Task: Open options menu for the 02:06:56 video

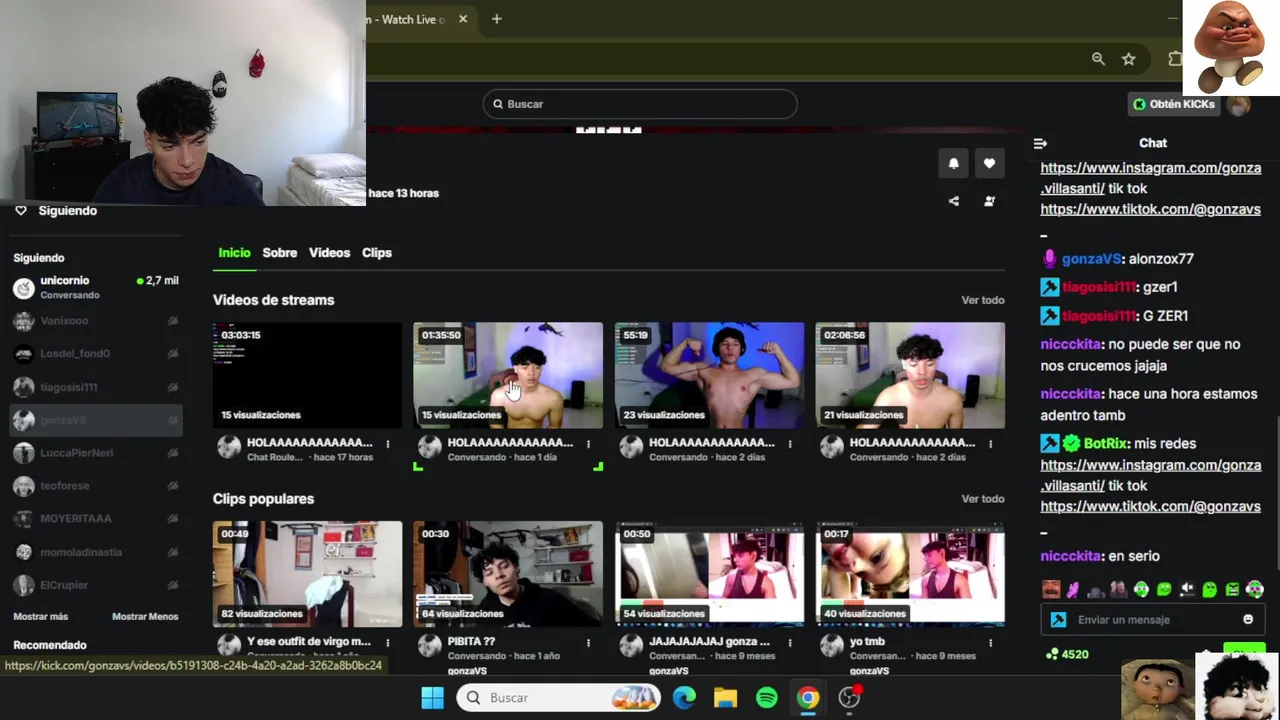Action: pyautogui.click(x=991, y=444)
